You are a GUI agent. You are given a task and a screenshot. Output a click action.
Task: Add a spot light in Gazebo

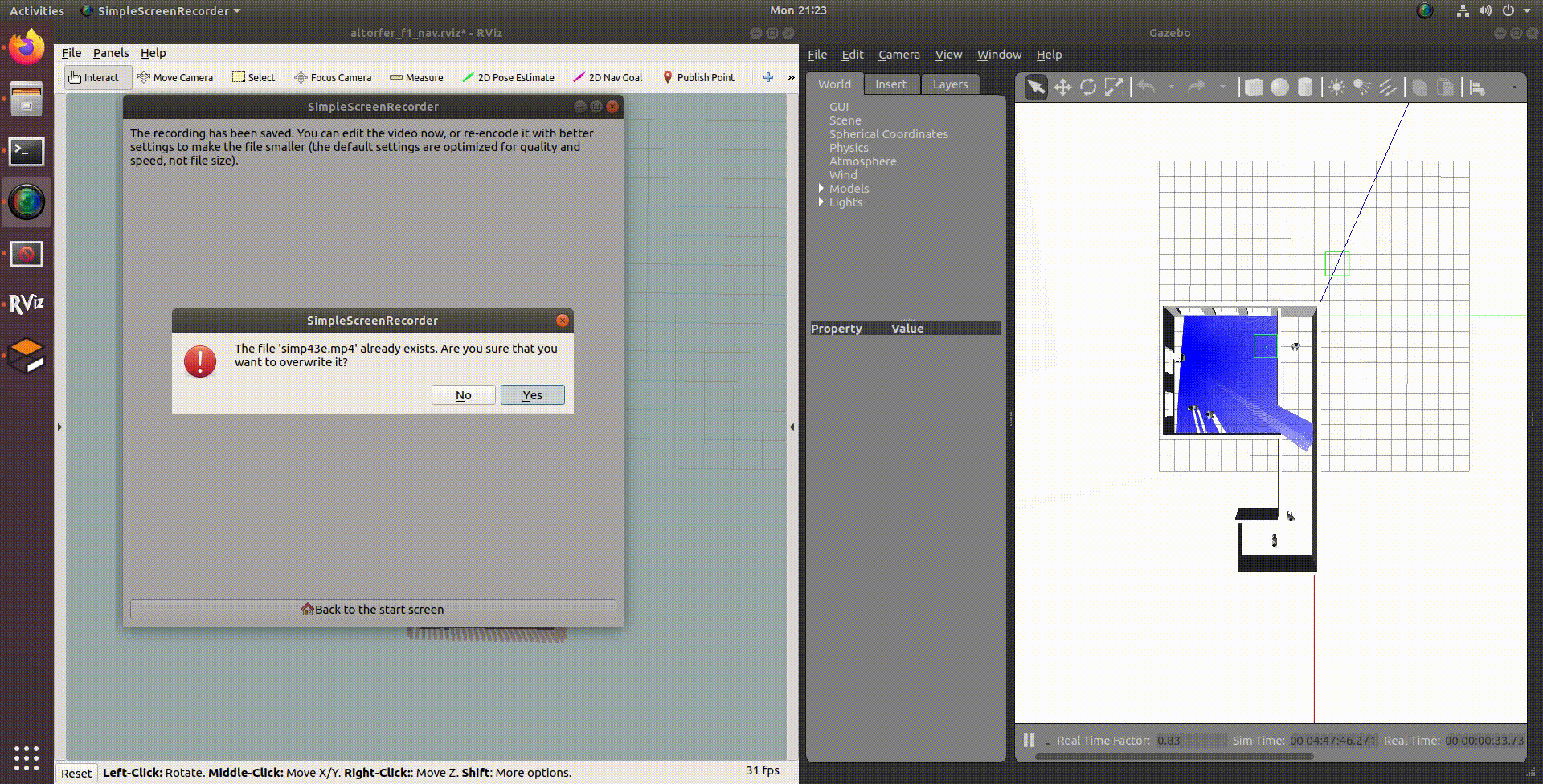1362,88
